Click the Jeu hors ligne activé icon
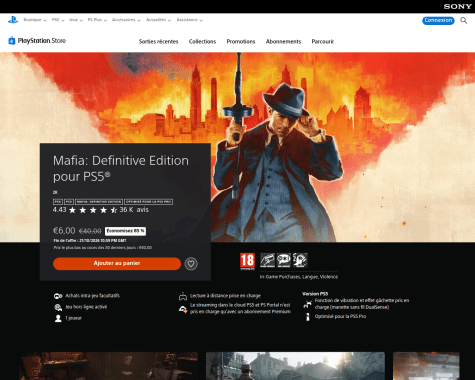This screenshot has height=380, width=475. 58,307
